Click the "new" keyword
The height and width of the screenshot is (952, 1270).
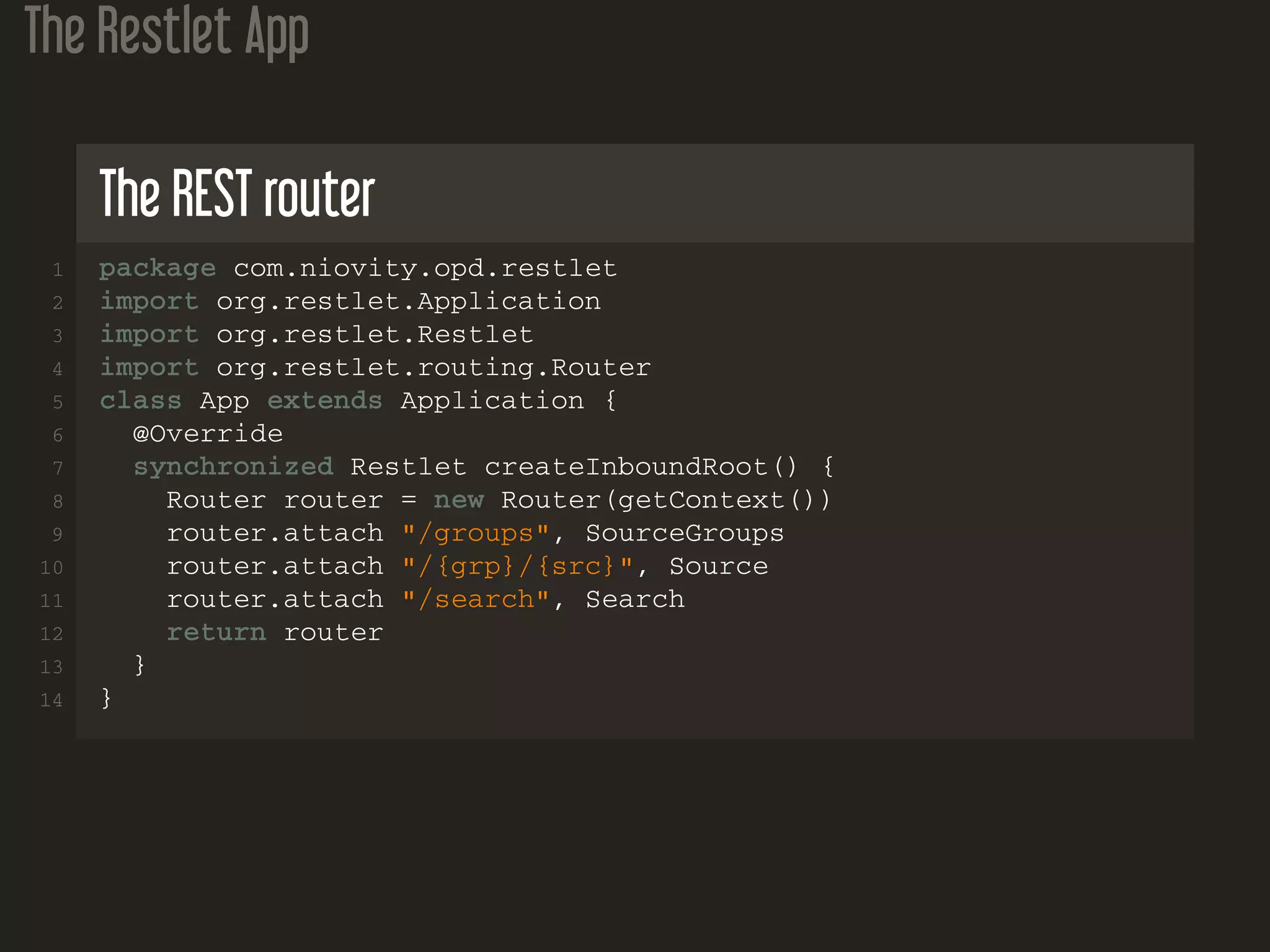(x=458, y=500)
